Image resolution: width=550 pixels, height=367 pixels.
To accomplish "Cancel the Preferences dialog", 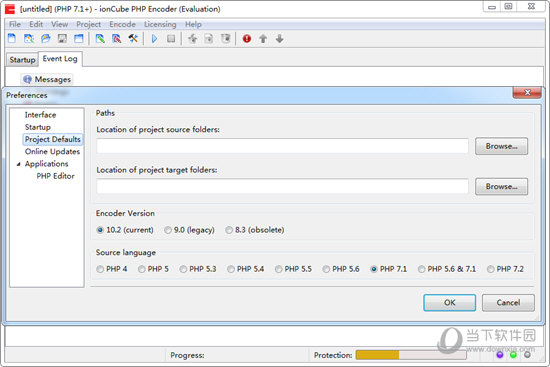I will [508, 302].
